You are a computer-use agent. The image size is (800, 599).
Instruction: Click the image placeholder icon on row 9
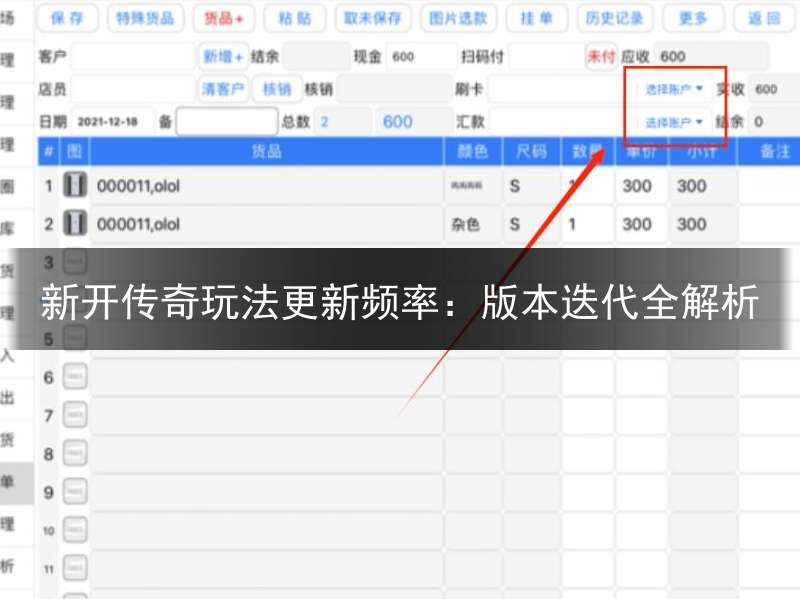tap(75, 491)
